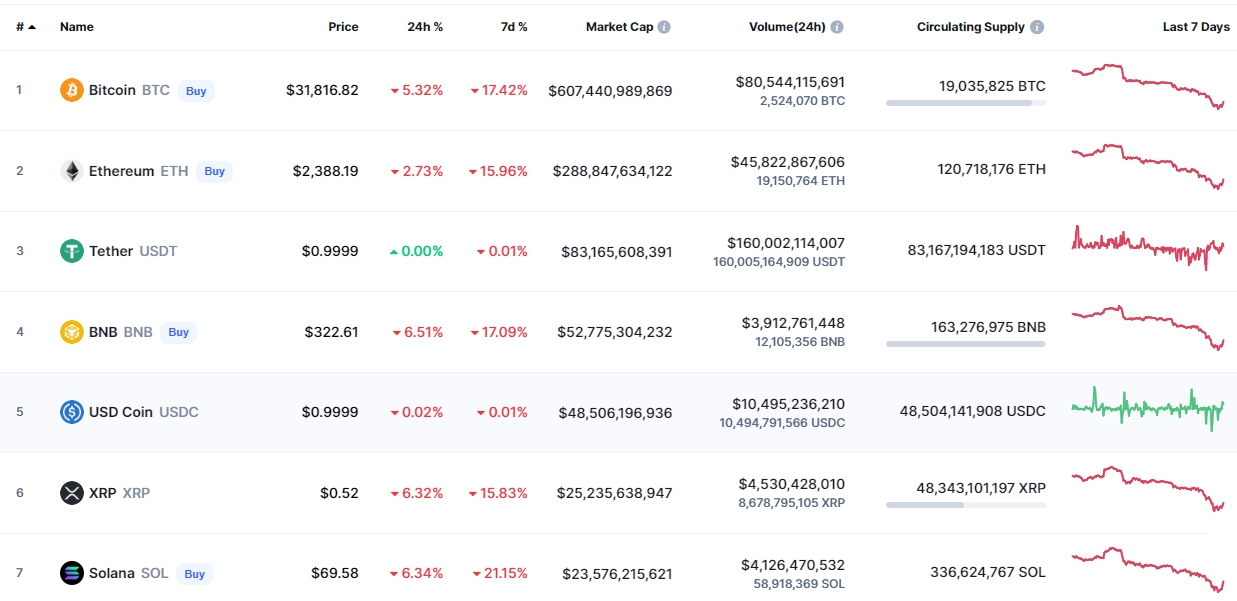Viewport: 1237px width, 601px height.
Task: Click the Last 7 Days column header
Action: (x=1196, y=27)
